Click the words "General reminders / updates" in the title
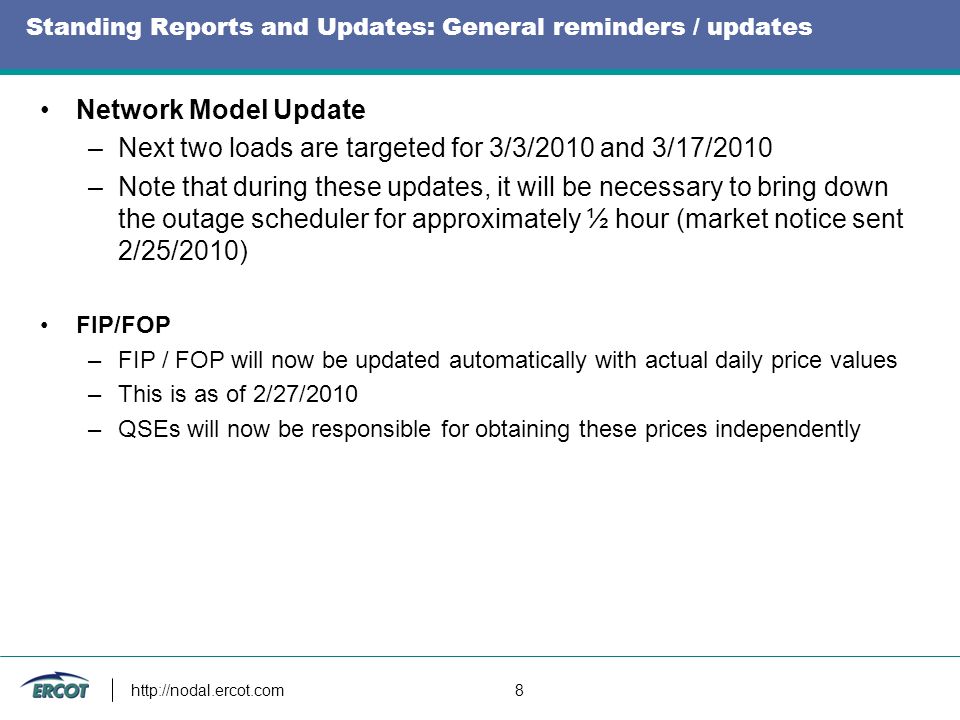Image resolution: width=960 pixels, height=720 pixels. click(x=627, y=28)
